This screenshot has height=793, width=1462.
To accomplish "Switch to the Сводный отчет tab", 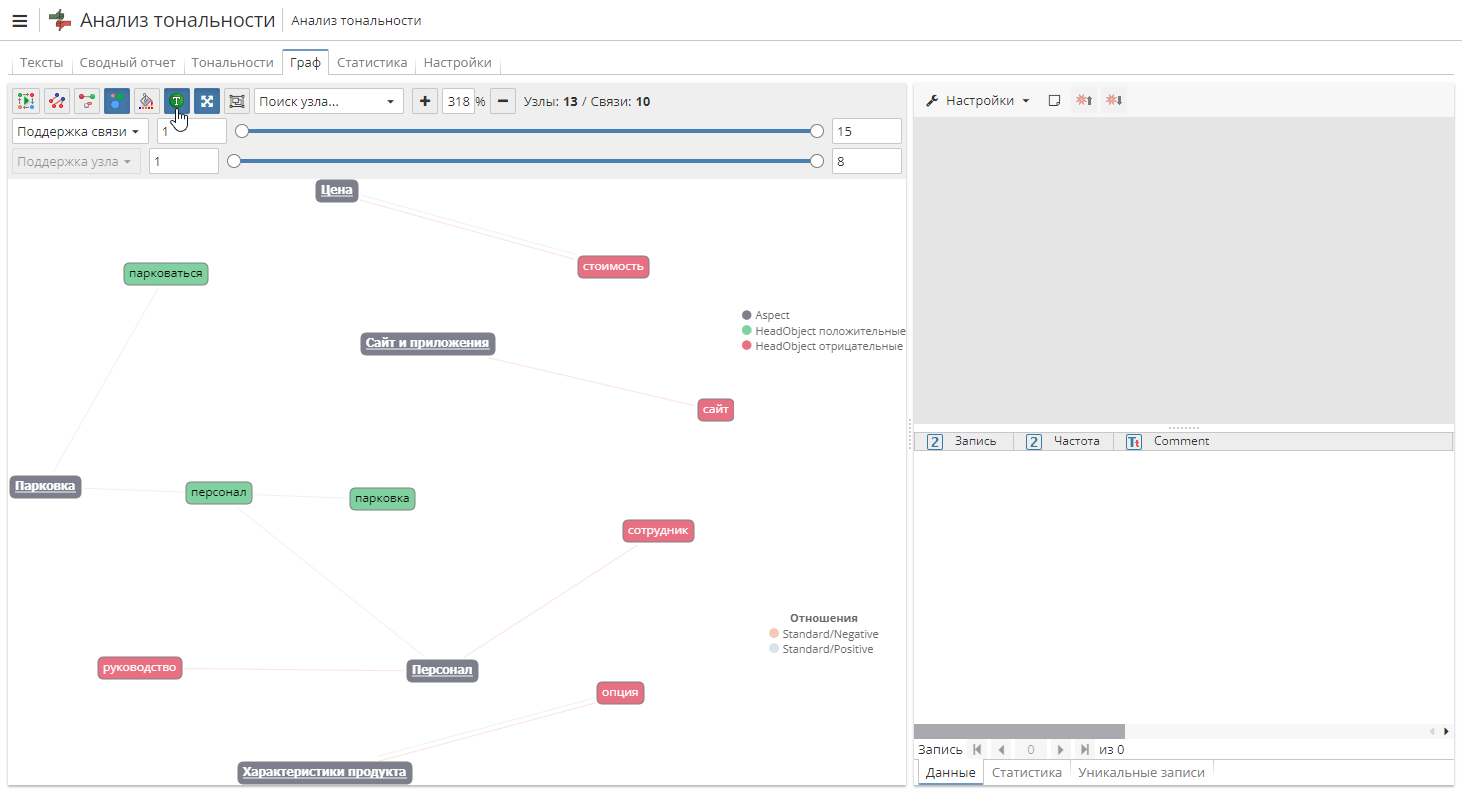I will [x=127, y=62].
